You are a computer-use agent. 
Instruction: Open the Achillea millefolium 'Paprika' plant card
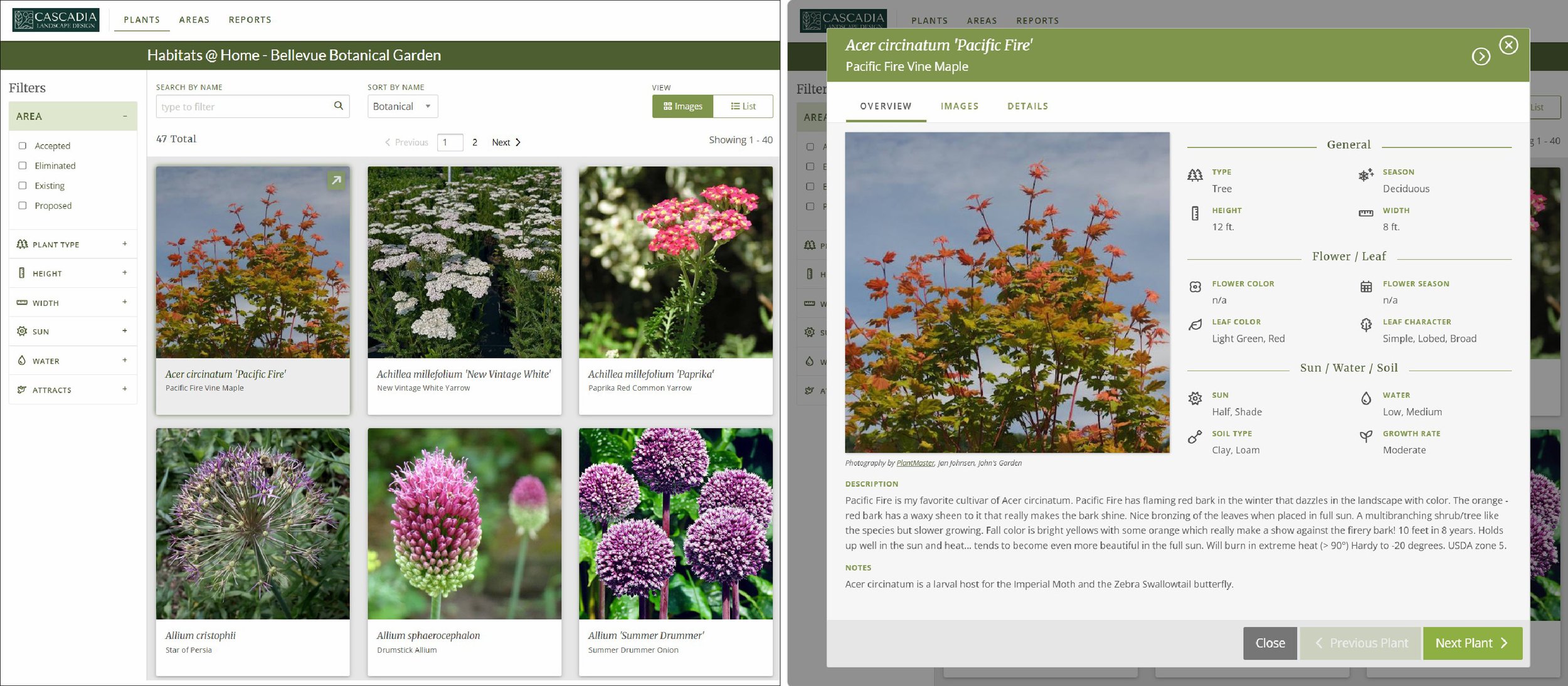pyautogui.click(x=675, y=290)
